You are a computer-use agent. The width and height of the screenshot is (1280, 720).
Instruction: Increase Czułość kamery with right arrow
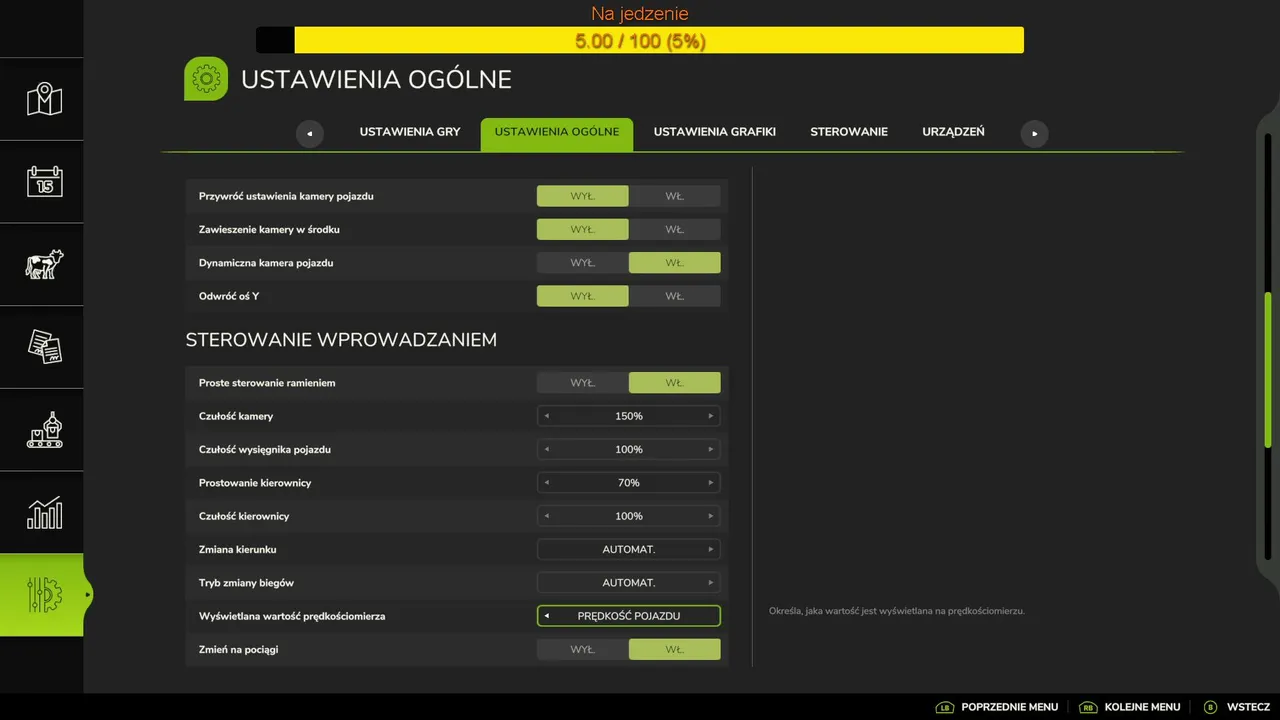pos(711,416)
